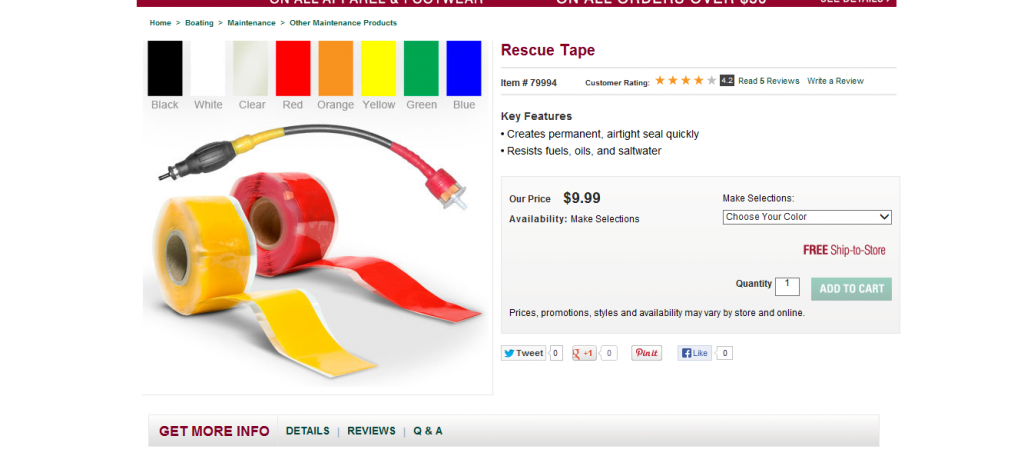Click the star rating icons
This screenshot has width=1024, height=455.
click(686, 80)
